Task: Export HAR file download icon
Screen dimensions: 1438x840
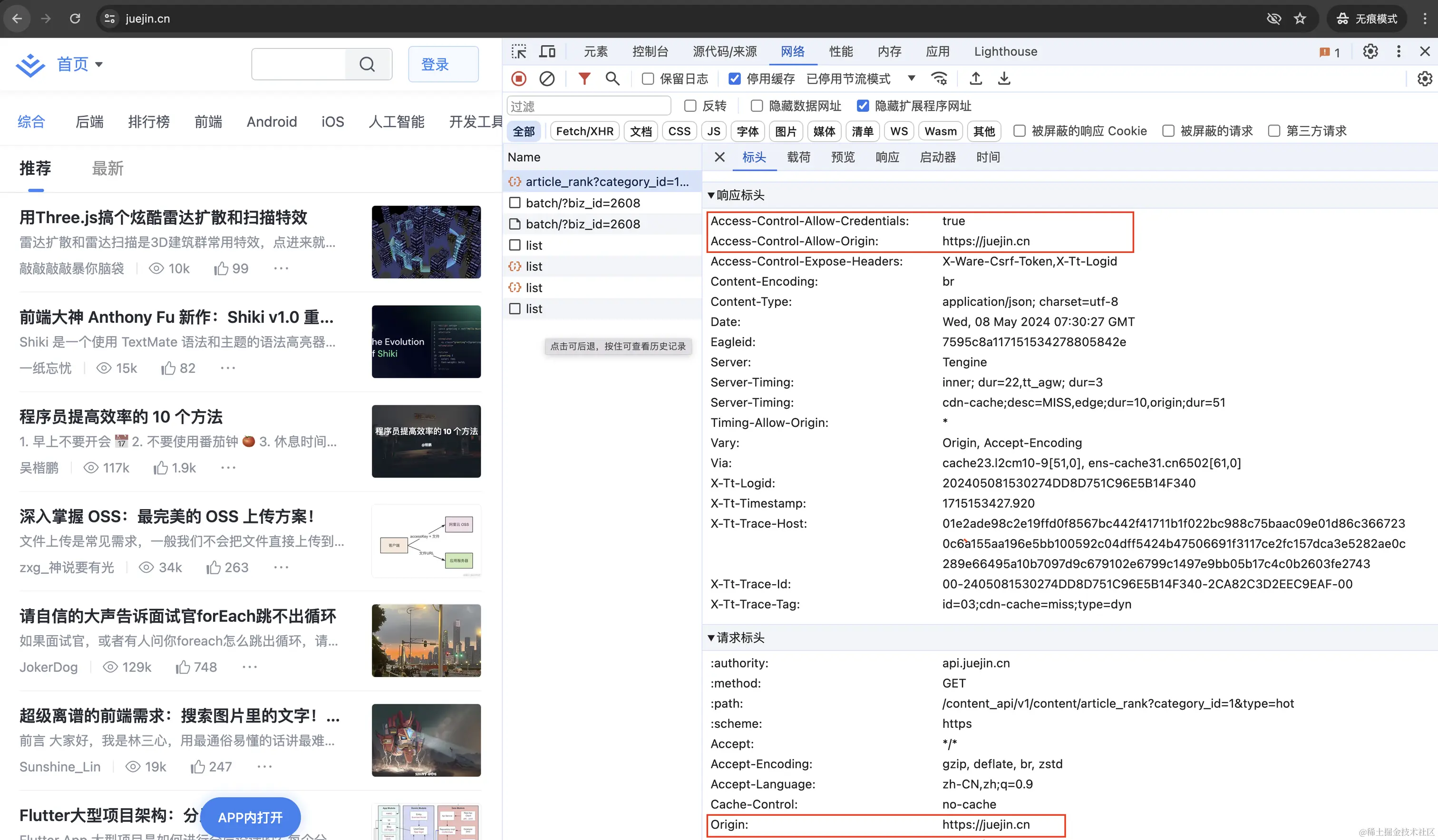Action: (x=1004, y=78)
